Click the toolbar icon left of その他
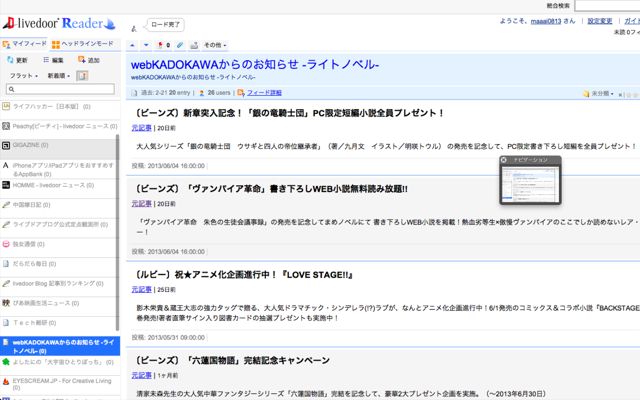640x400 pixels. (194, 45)
